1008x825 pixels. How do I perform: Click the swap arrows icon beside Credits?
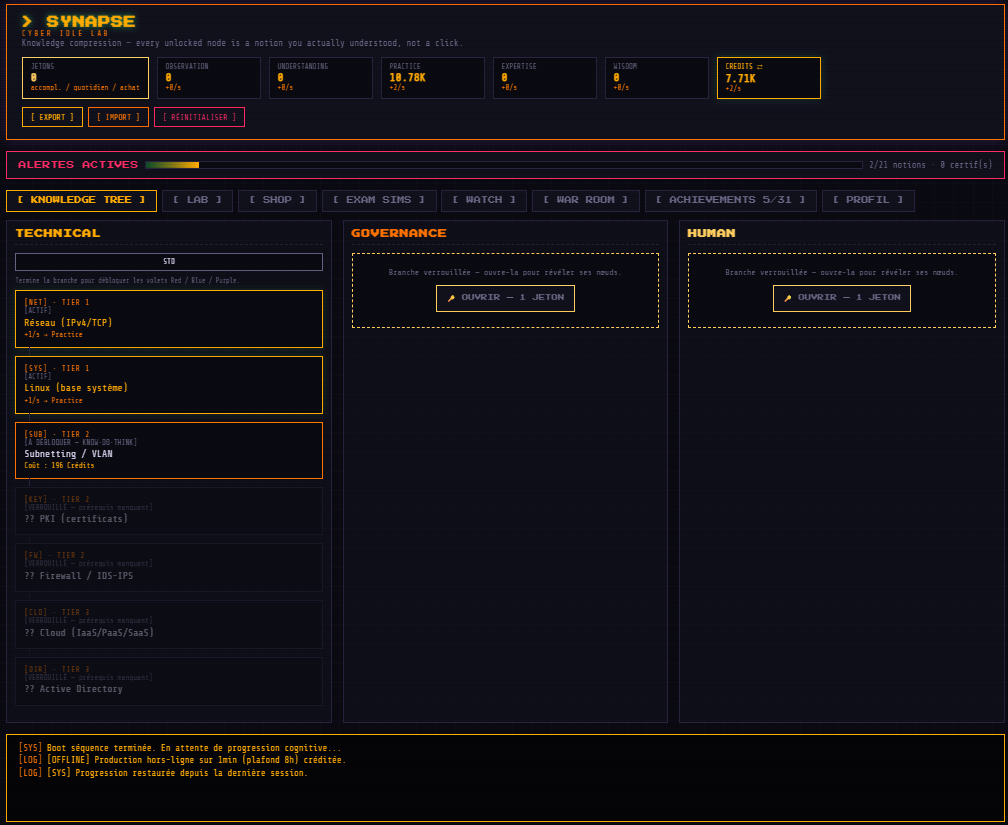760,66
